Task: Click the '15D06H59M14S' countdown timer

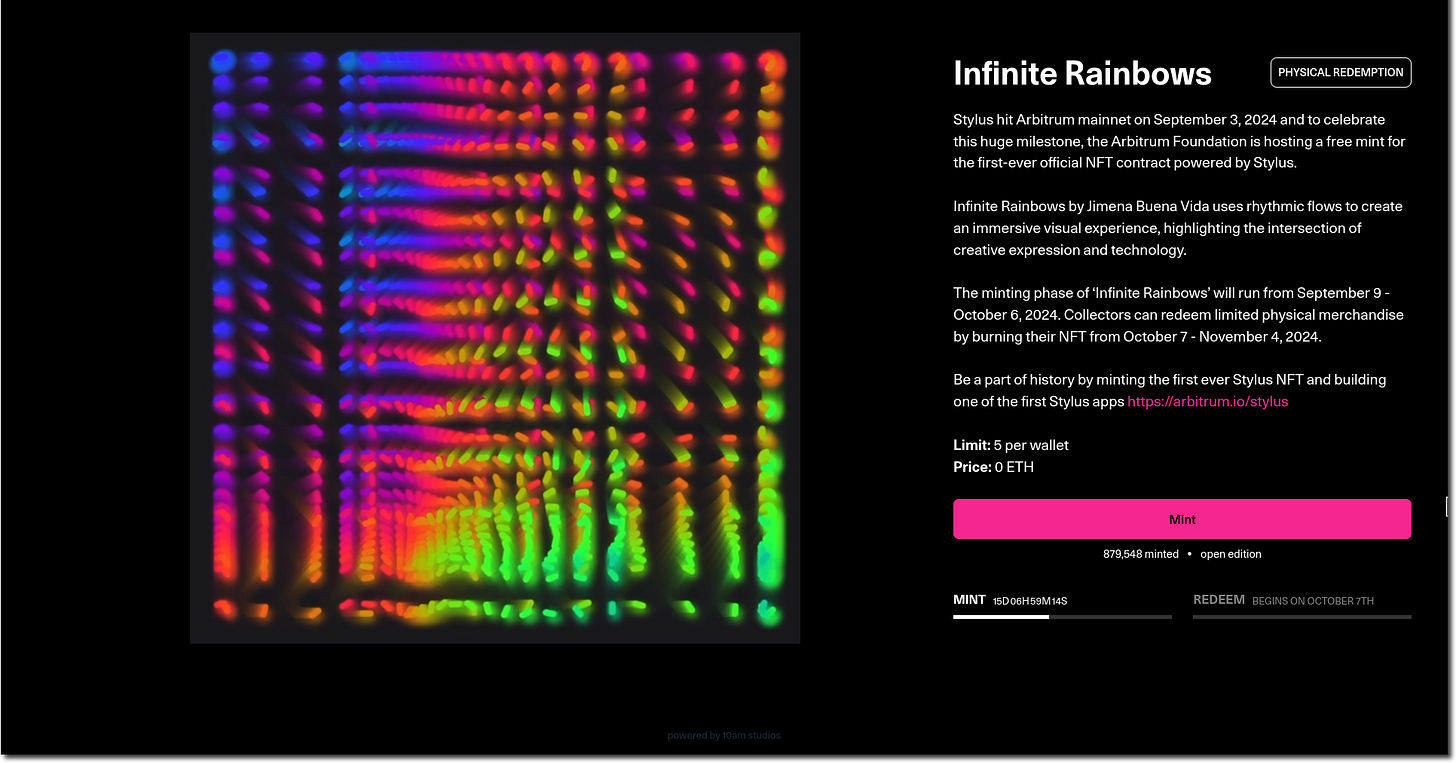Action: point(1030,601)
